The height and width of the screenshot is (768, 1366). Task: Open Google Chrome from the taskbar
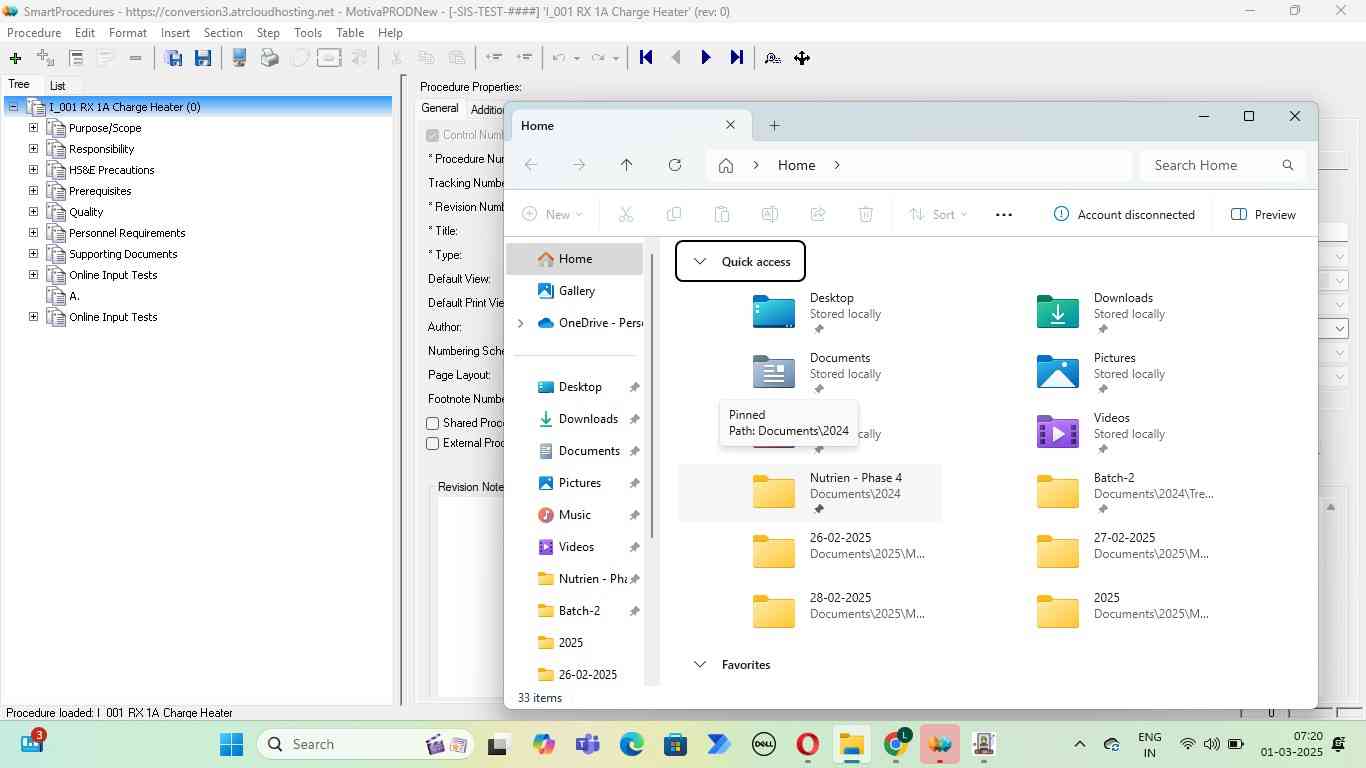tap(896, 744)
